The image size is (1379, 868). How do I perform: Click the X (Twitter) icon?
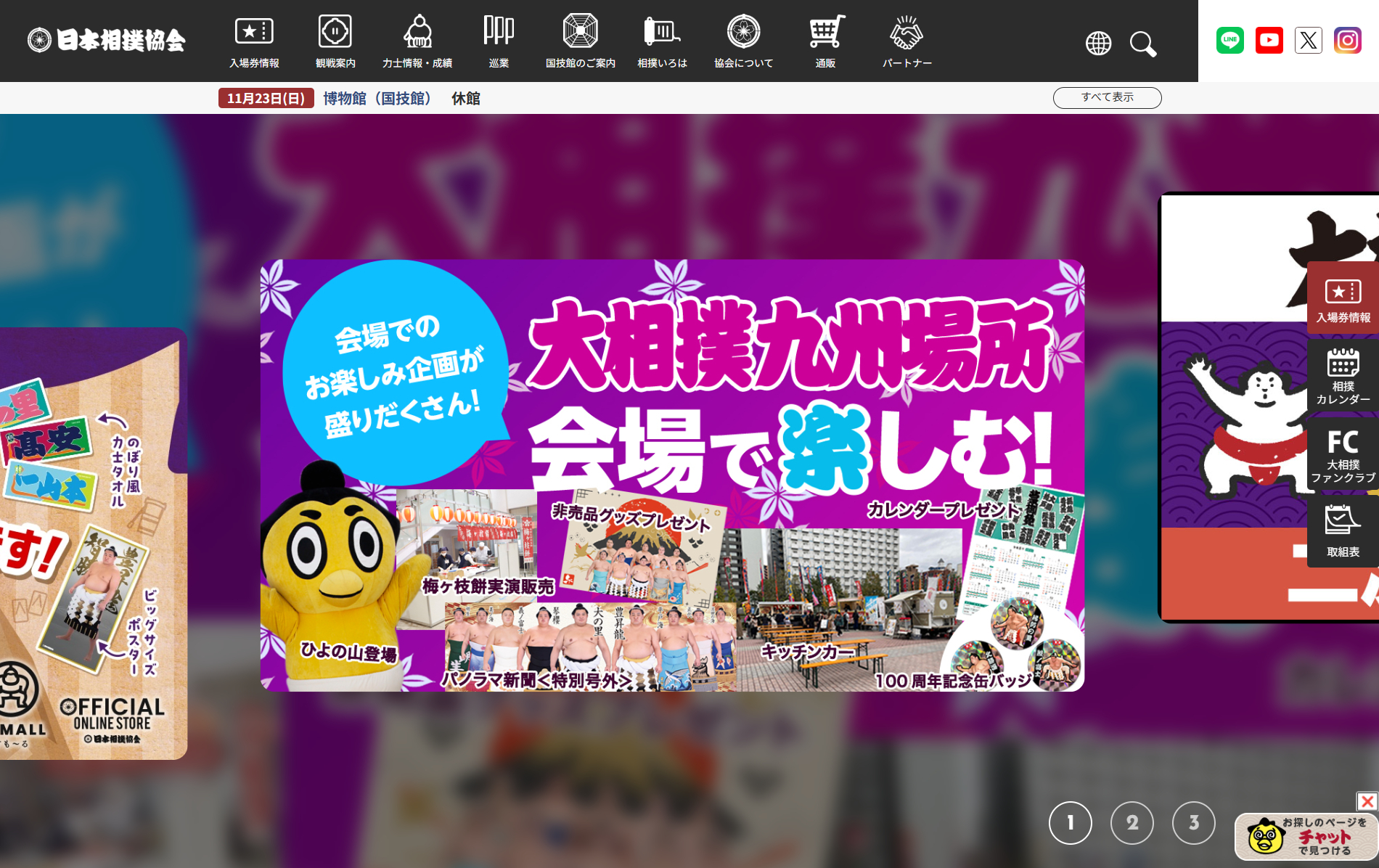pyautogui.click(x=1308, y=41)
